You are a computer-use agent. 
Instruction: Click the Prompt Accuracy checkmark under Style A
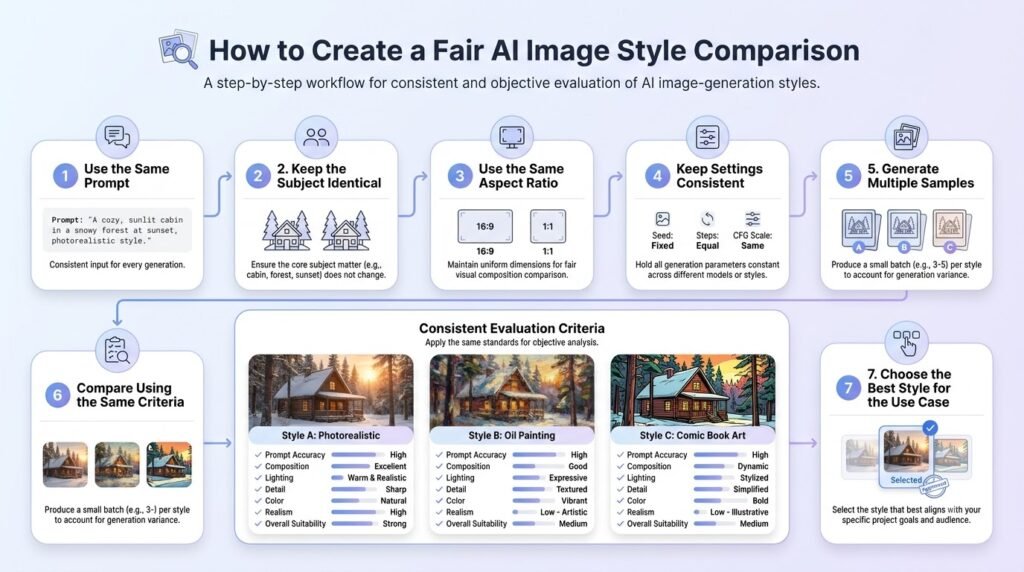(259, 454)
